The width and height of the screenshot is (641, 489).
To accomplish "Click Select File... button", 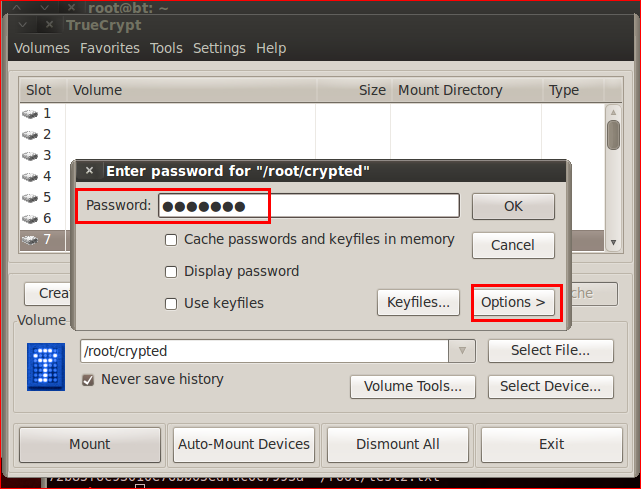I will (551, 351).
